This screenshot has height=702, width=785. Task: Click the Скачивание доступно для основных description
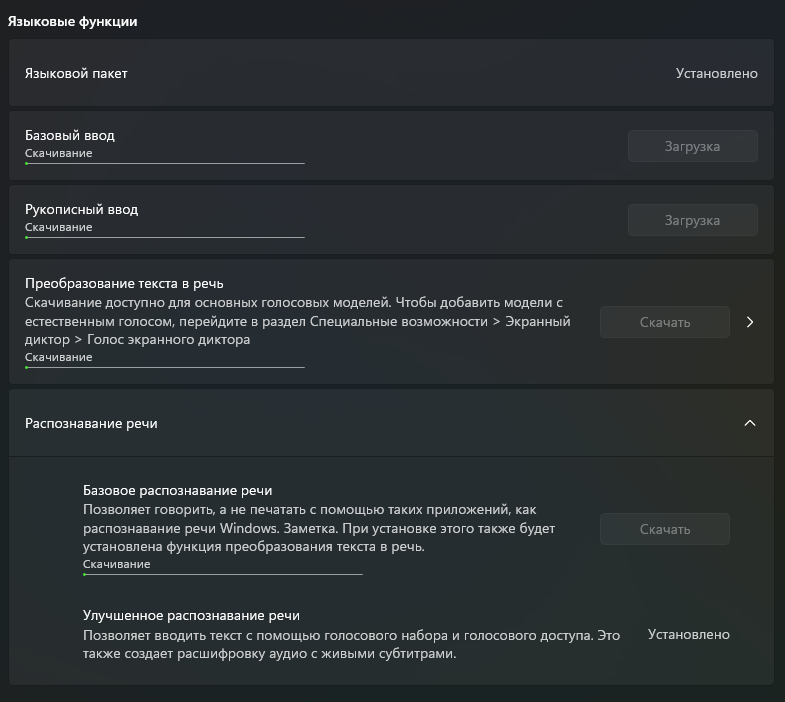pos(298,321)
